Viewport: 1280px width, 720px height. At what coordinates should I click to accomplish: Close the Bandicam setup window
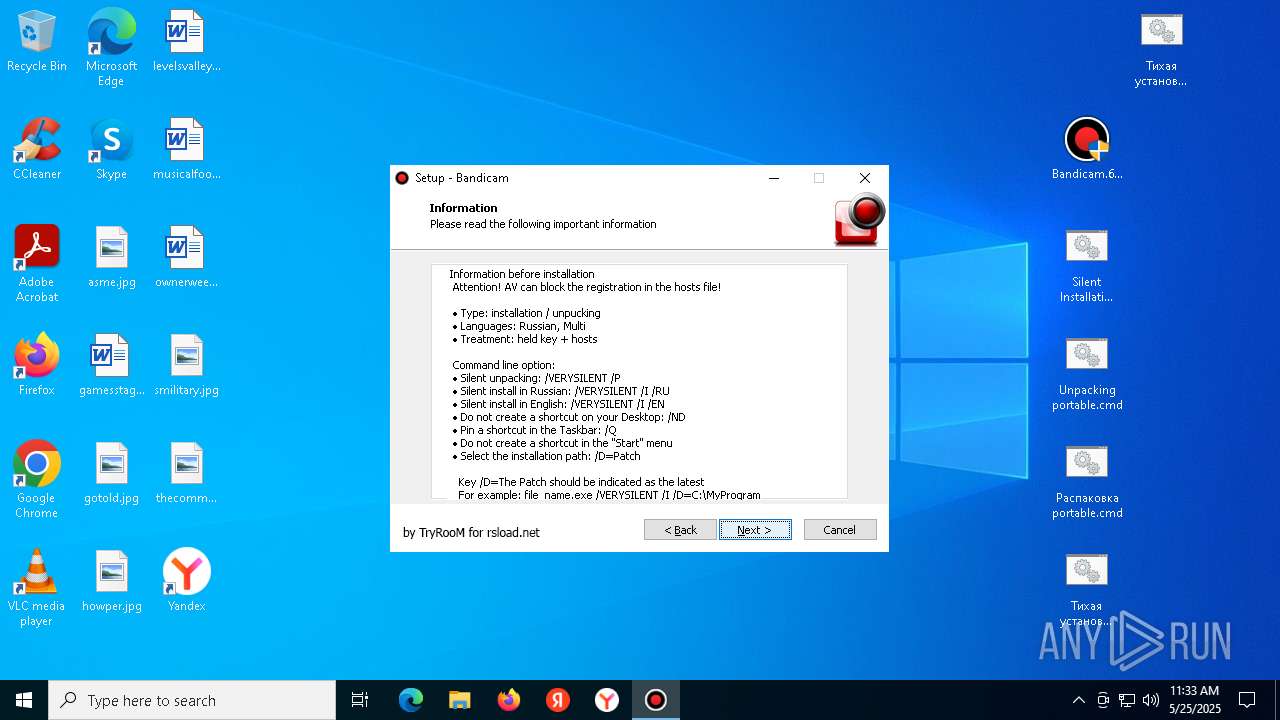(865, 178)
